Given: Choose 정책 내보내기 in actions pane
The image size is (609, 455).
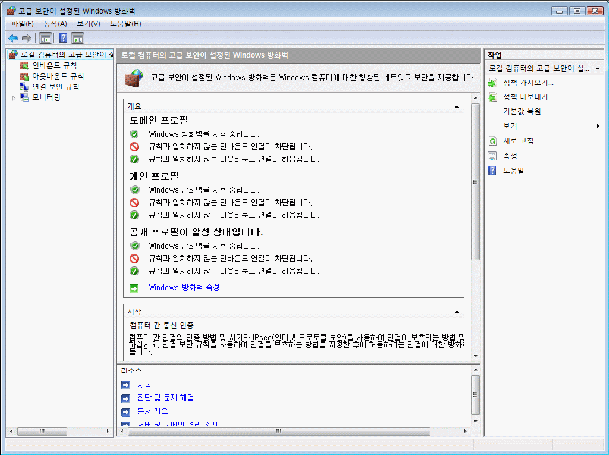Looking at the screenshot, I should coord(525,97).
